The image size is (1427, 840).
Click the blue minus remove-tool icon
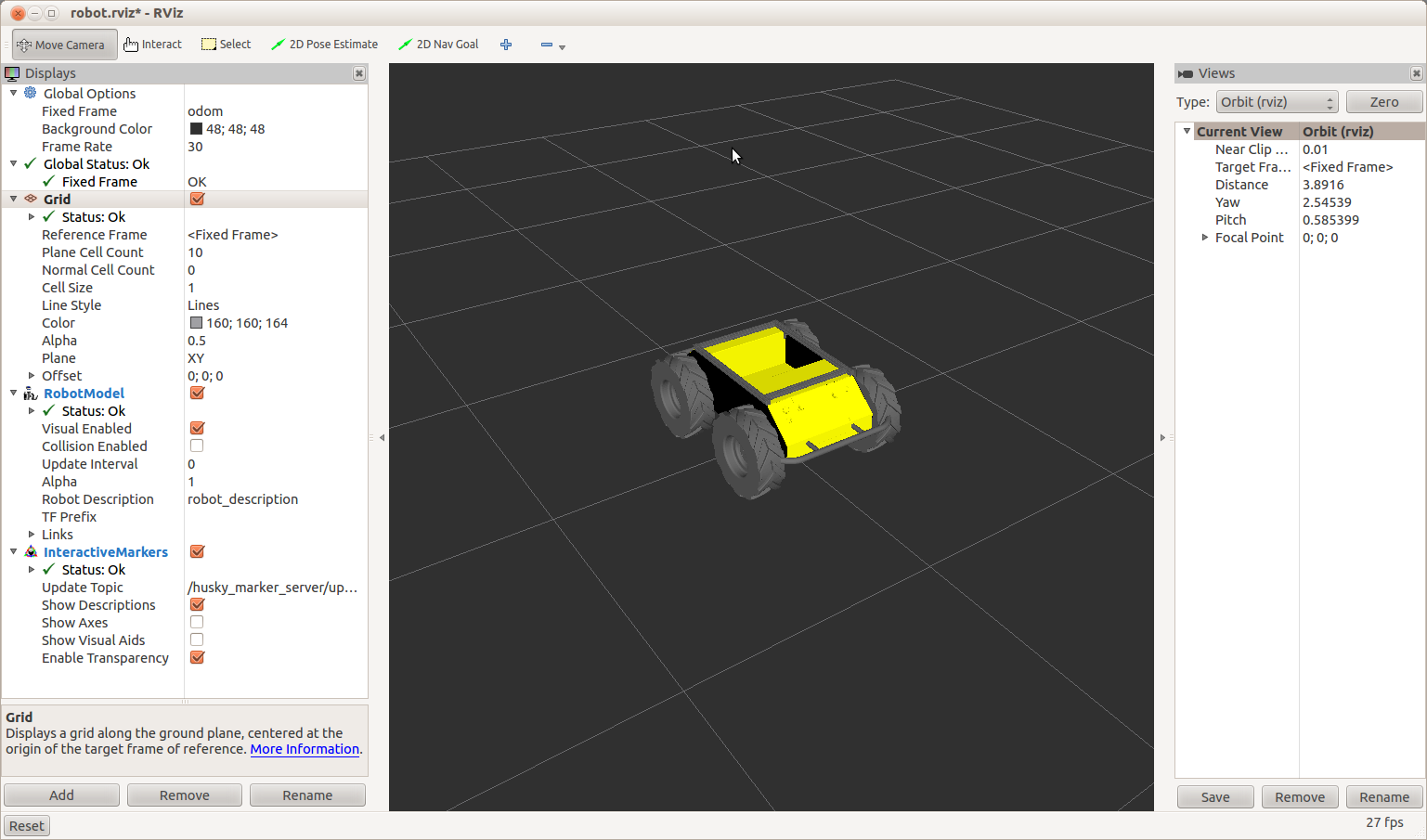click(x=547, y=45)
